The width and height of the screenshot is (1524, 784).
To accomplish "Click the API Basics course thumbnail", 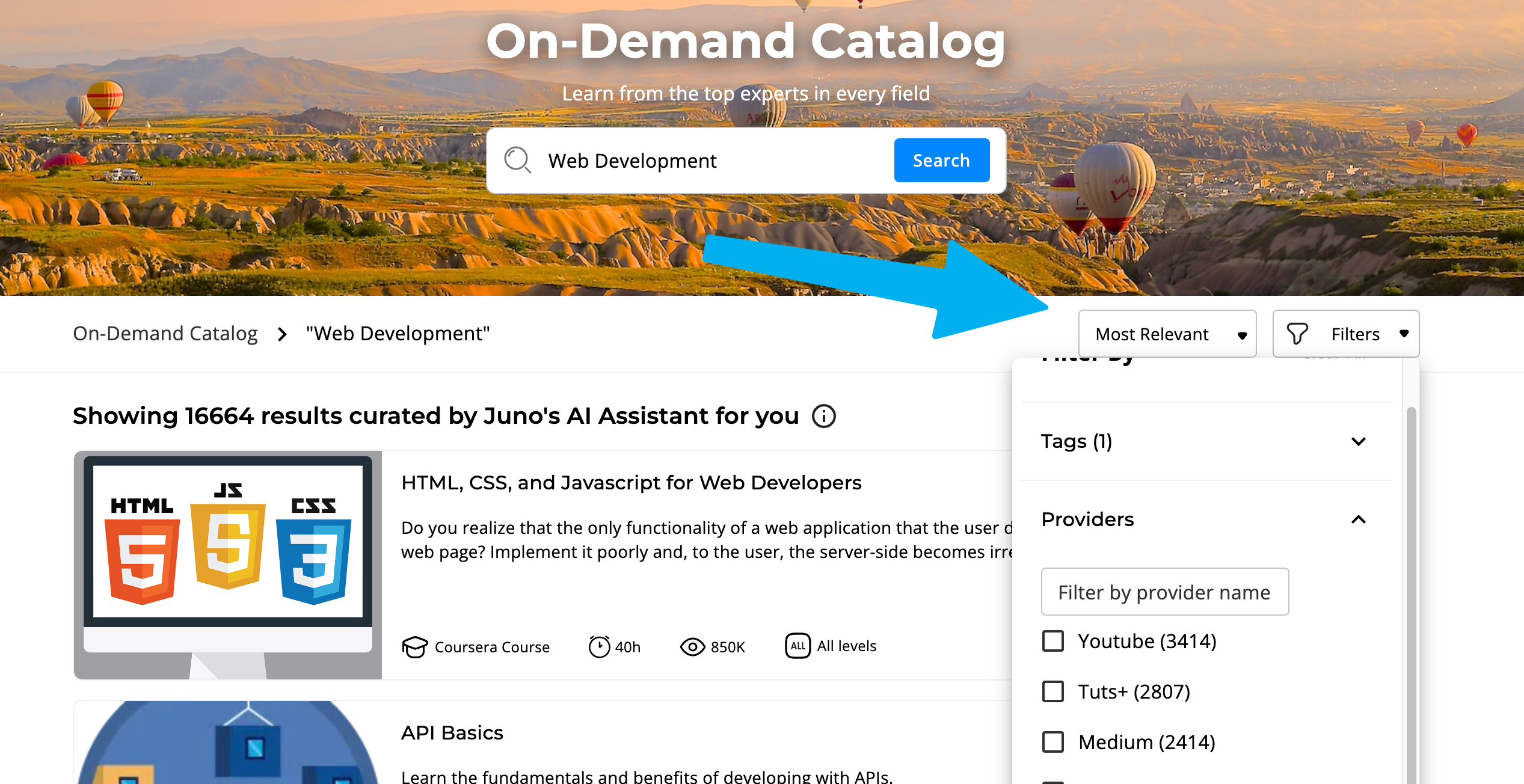I will 228,743.
